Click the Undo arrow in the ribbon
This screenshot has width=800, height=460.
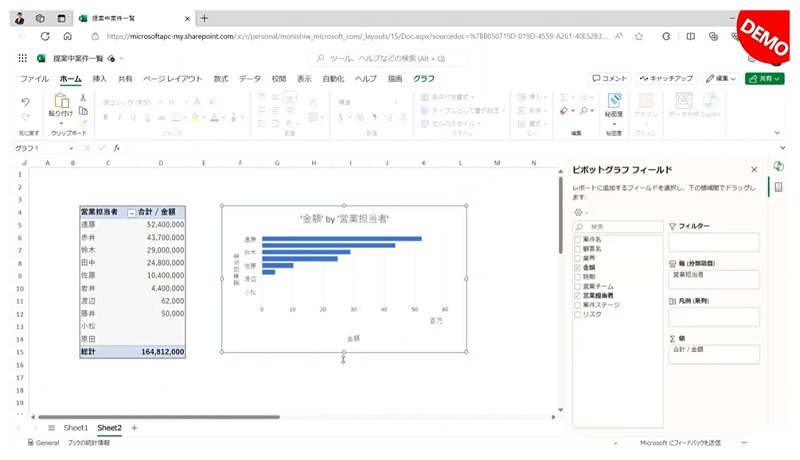(x=25, y=102)
